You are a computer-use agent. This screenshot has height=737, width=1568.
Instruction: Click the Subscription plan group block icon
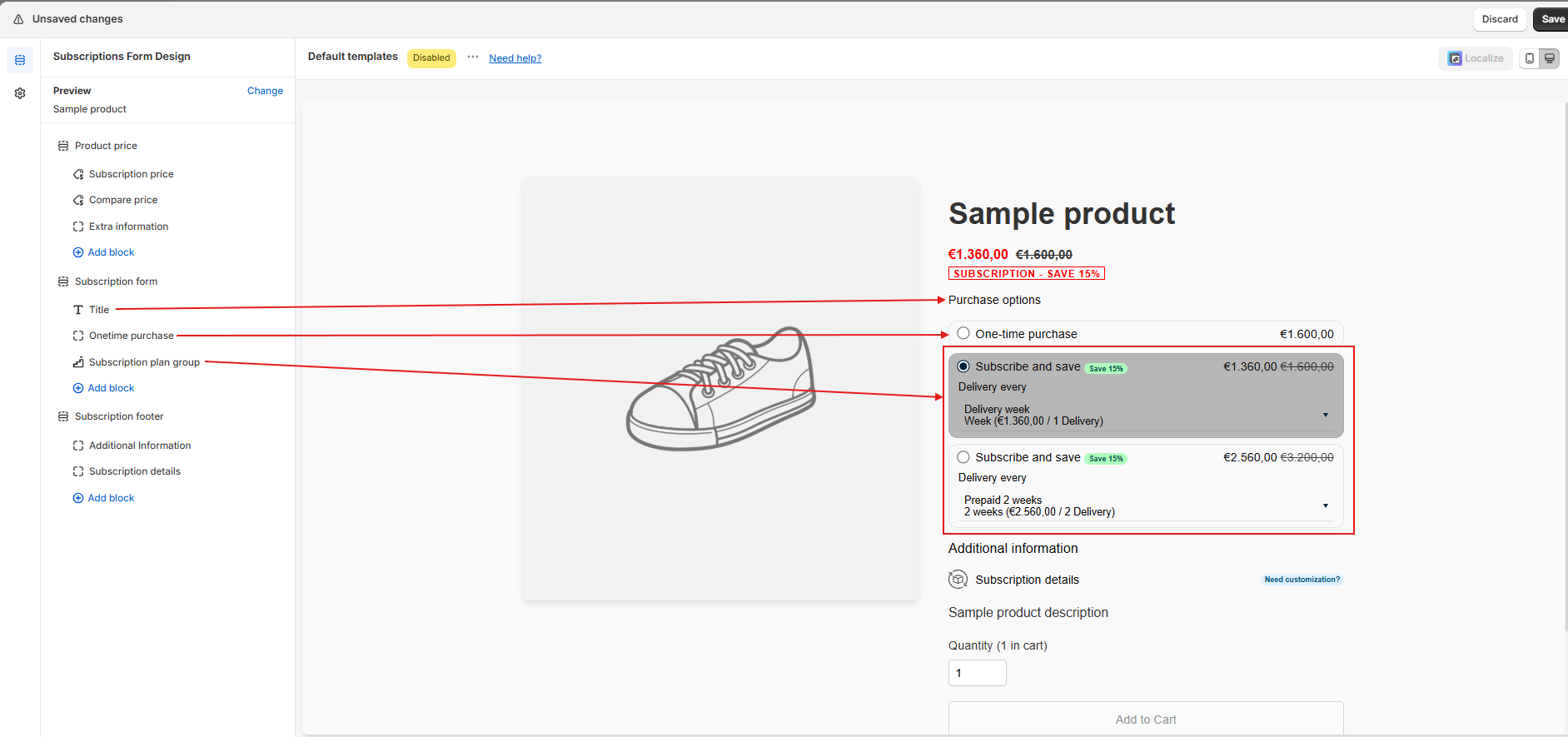[x=78, y=362]
